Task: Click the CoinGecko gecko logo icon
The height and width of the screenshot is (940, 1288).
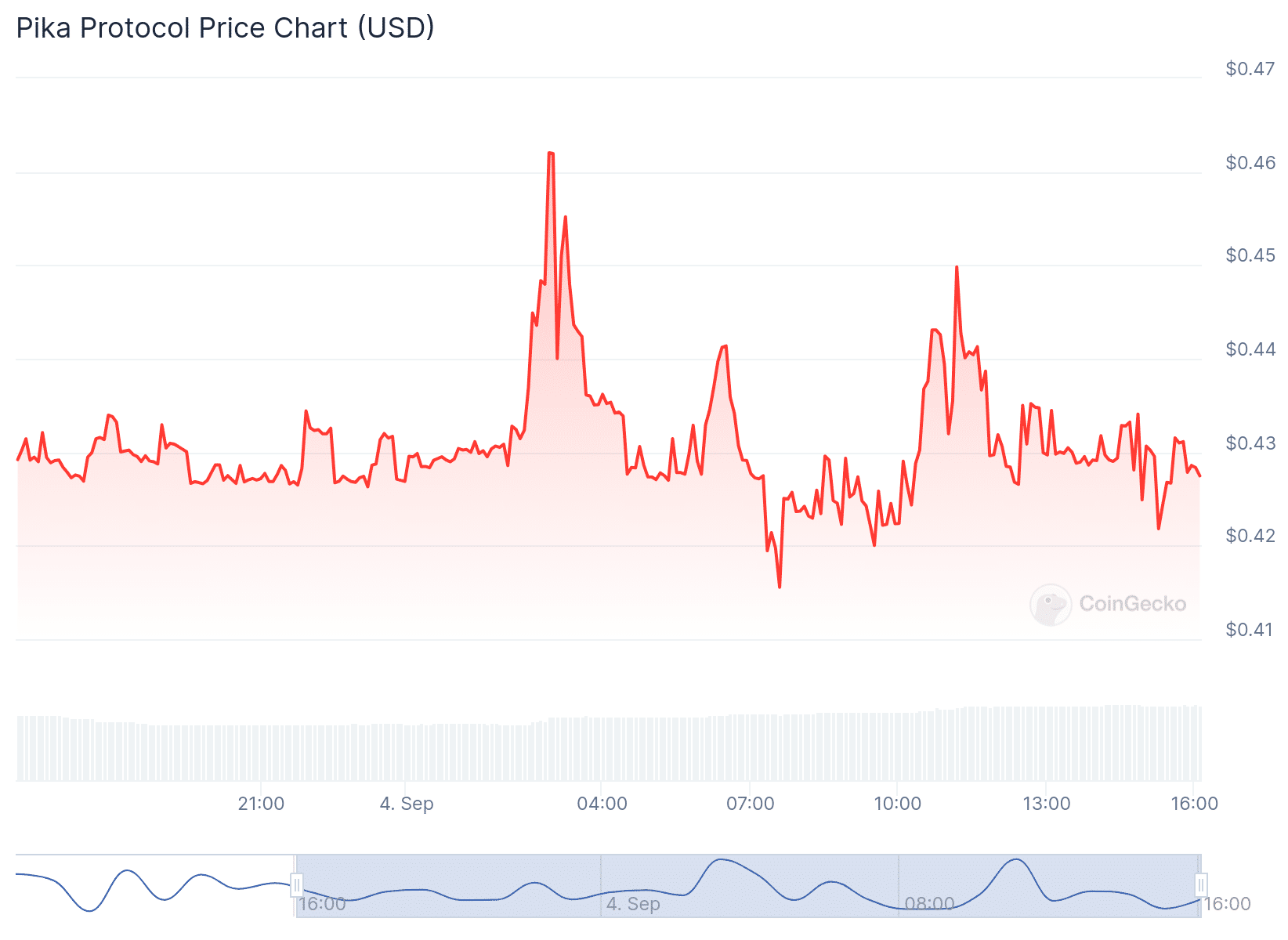Action: click(1050, 604)
